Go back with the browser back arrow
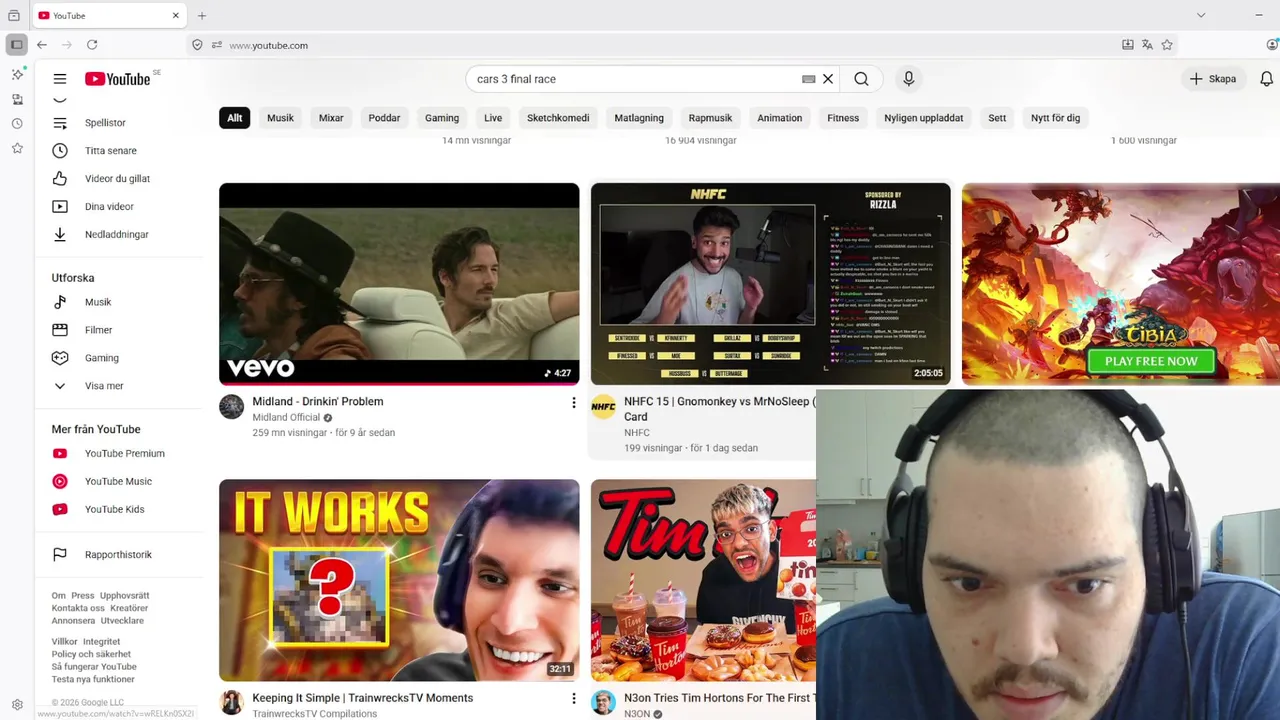 click(42, 45)
